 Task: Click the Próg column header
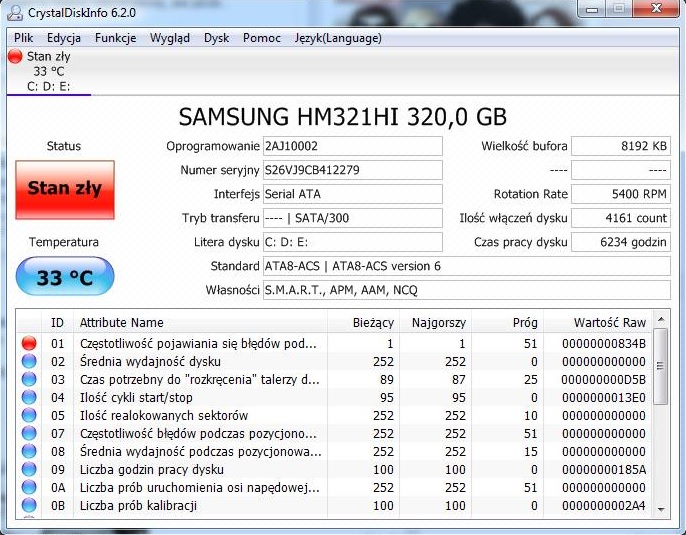[507, 322]
